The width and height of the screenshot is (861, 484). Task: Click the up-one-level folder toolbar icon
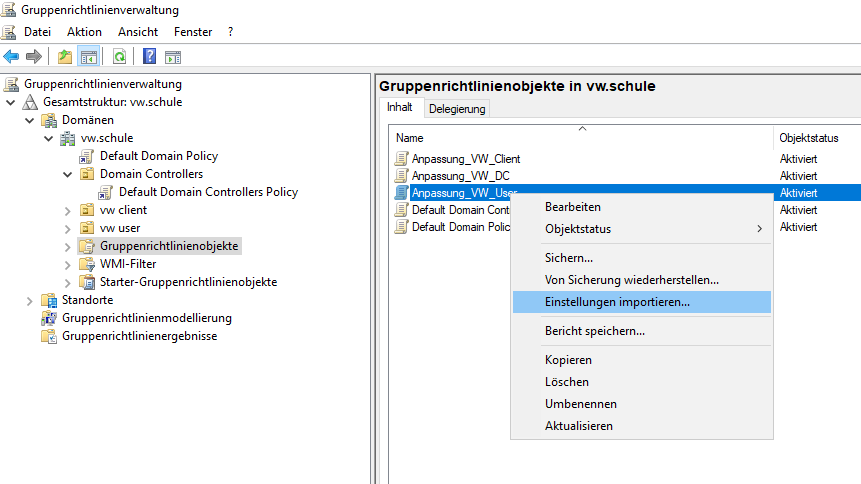[65, 57]
